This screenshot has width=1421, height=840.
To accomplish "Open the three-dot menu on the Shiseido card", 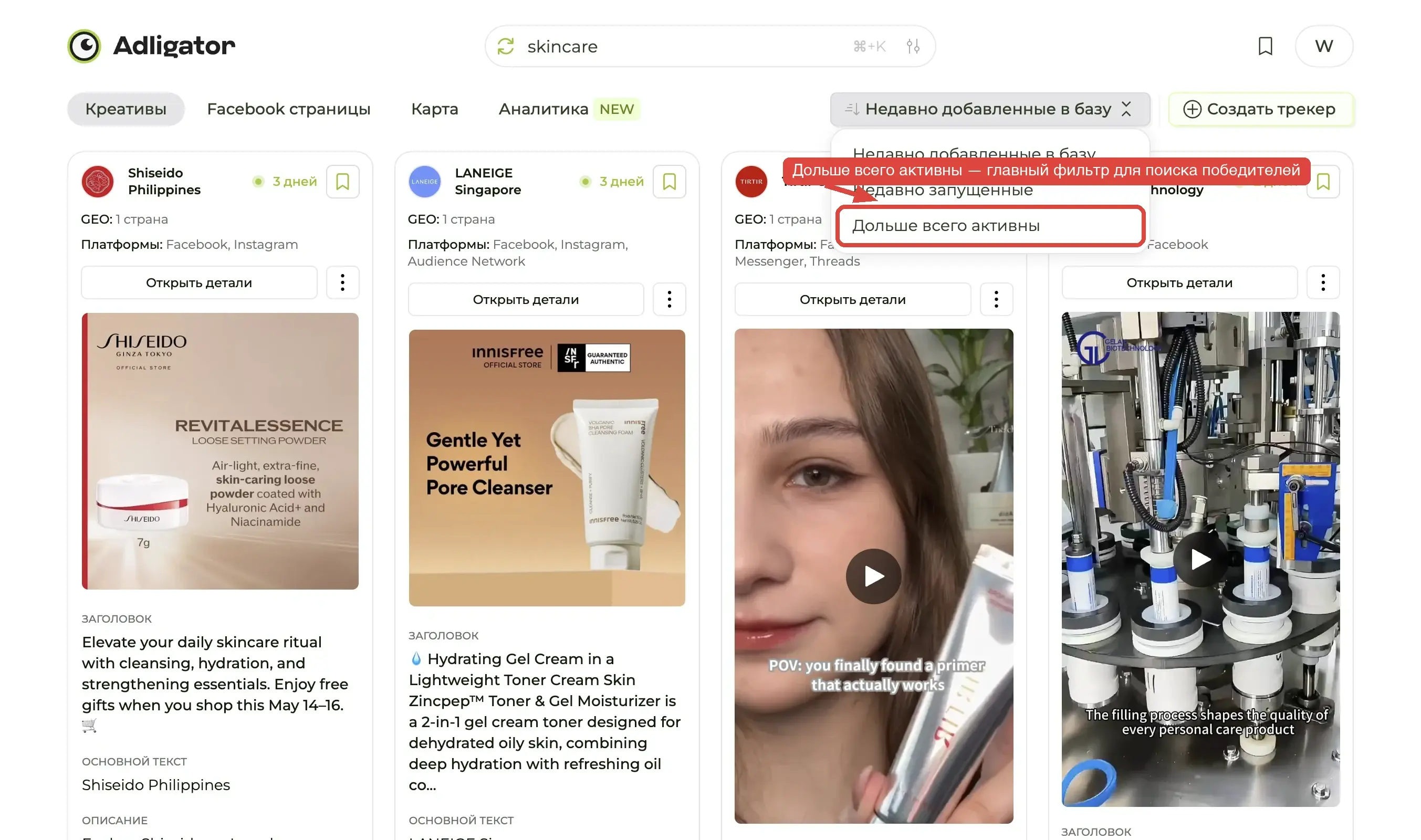I will (342, 282).
